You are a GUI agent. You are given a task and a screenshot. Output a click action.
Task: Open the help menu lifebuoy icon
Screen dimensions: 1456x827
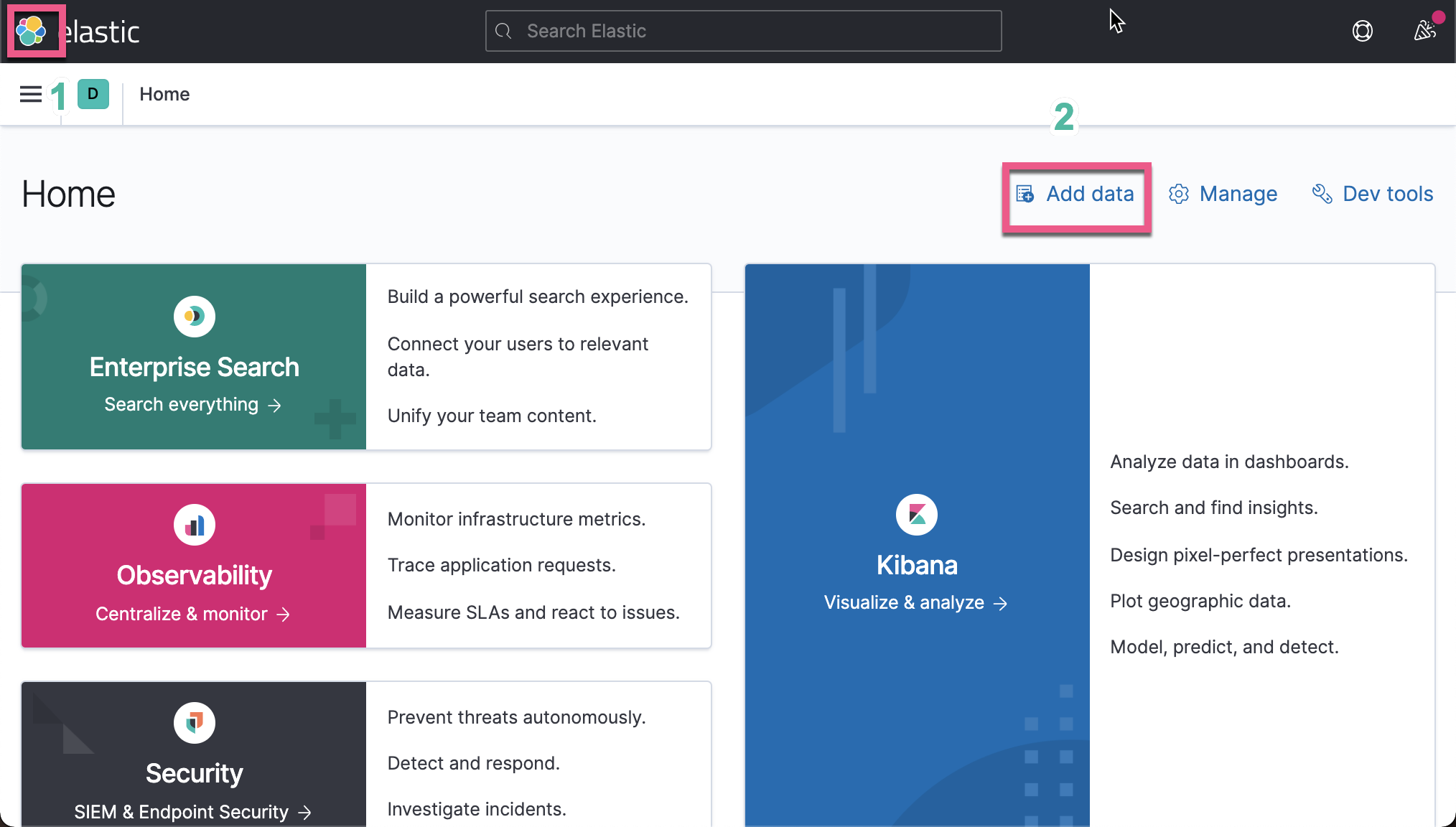(x=1362, y=31)
